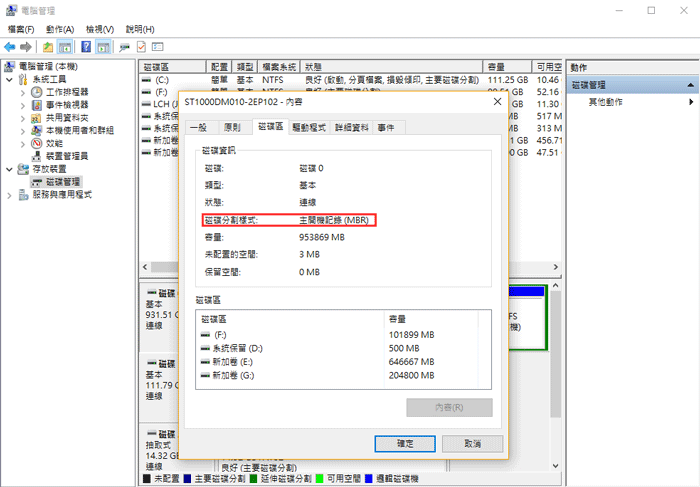Select 新加卷 (E:) row in volume list
The height and width of the screenshot is (487, 700).
click(300, 361)
